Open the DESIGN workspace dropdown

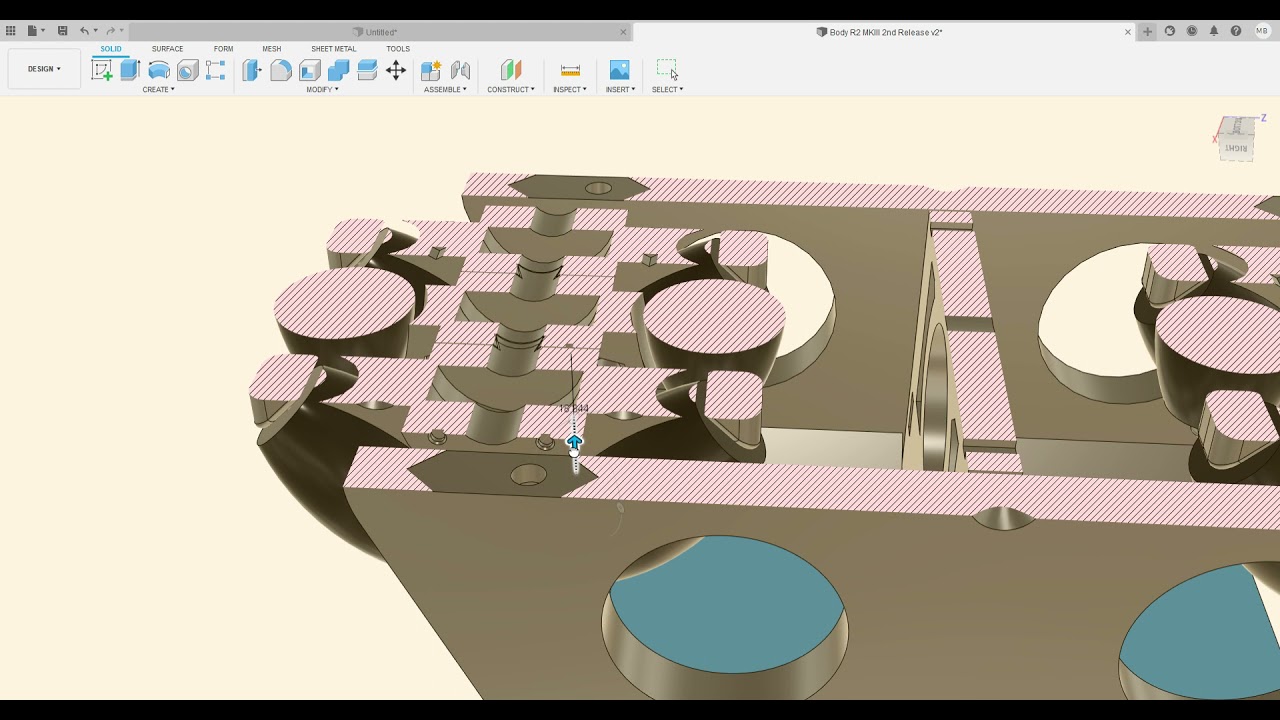coord(44,69)
